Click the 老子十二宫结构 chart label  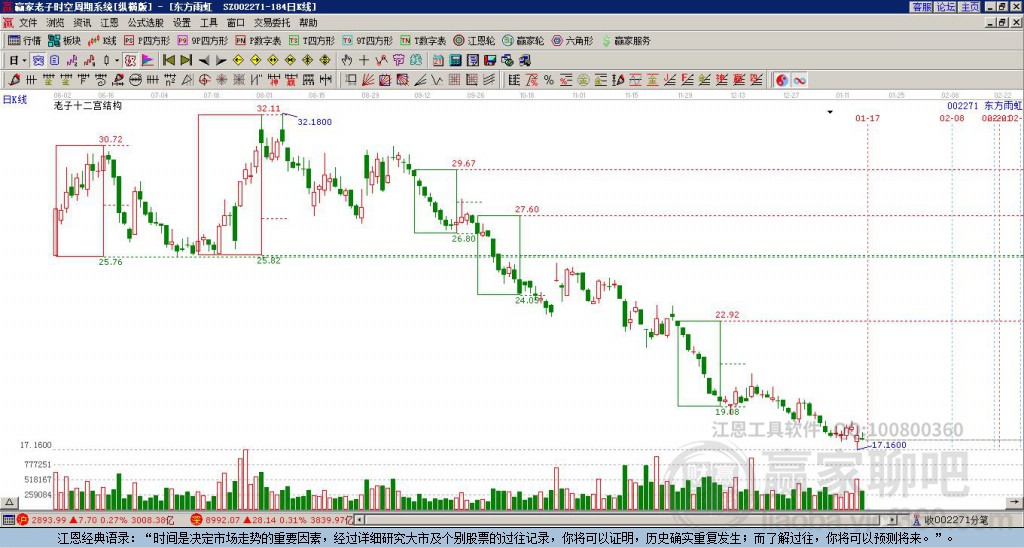click(x=88, y=105)
